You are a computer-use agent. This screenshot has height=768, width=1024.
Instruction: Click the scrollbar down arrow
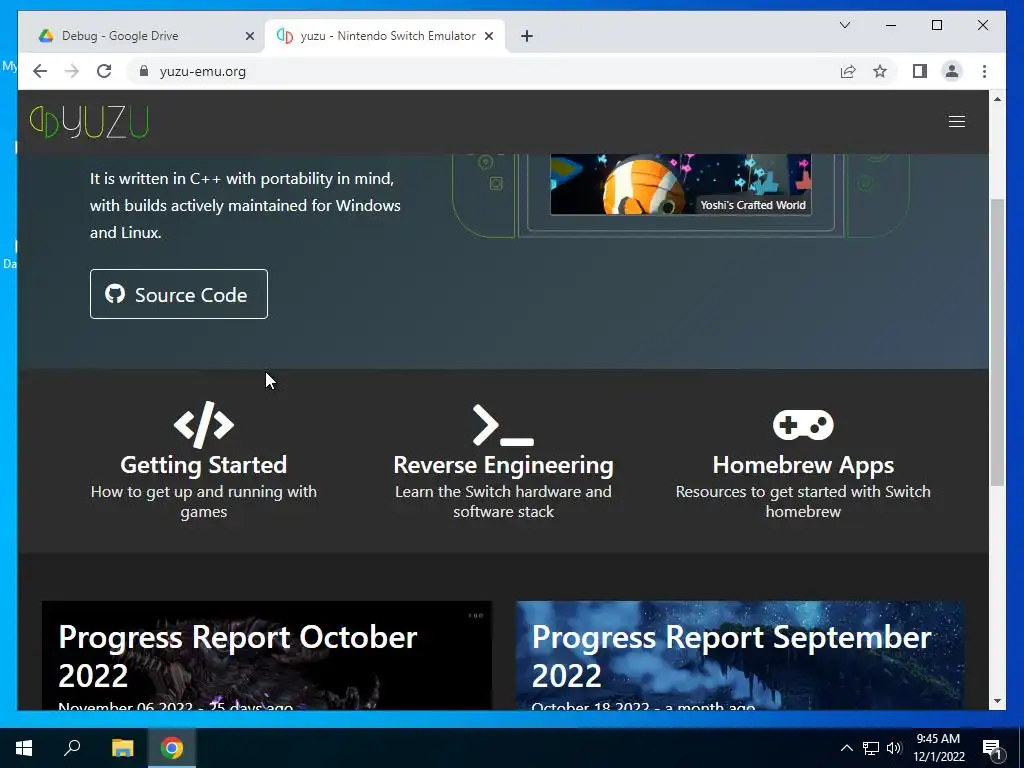point(997,701)
